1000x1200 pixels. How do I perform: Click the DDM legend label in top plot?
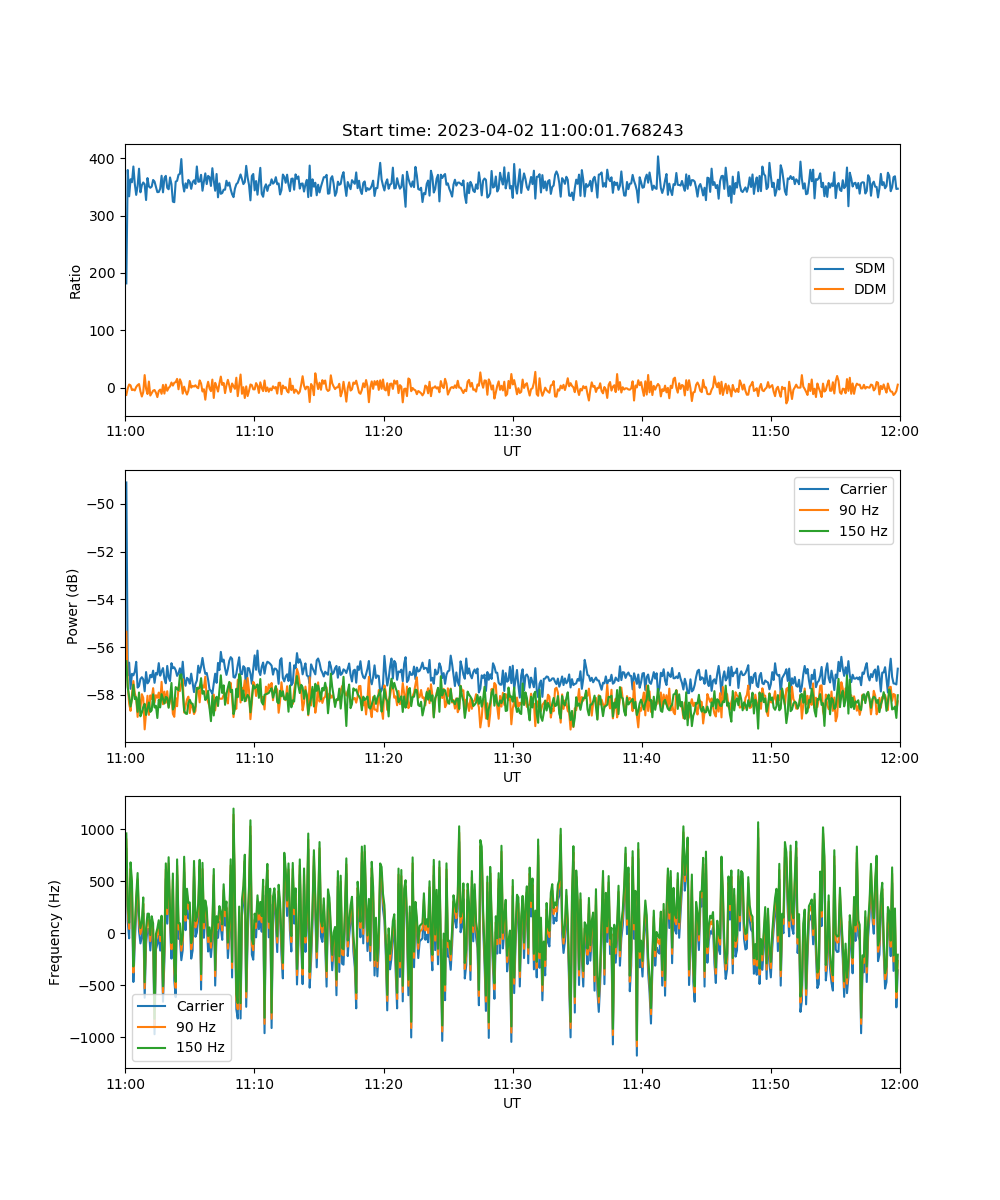pos(867,290)
